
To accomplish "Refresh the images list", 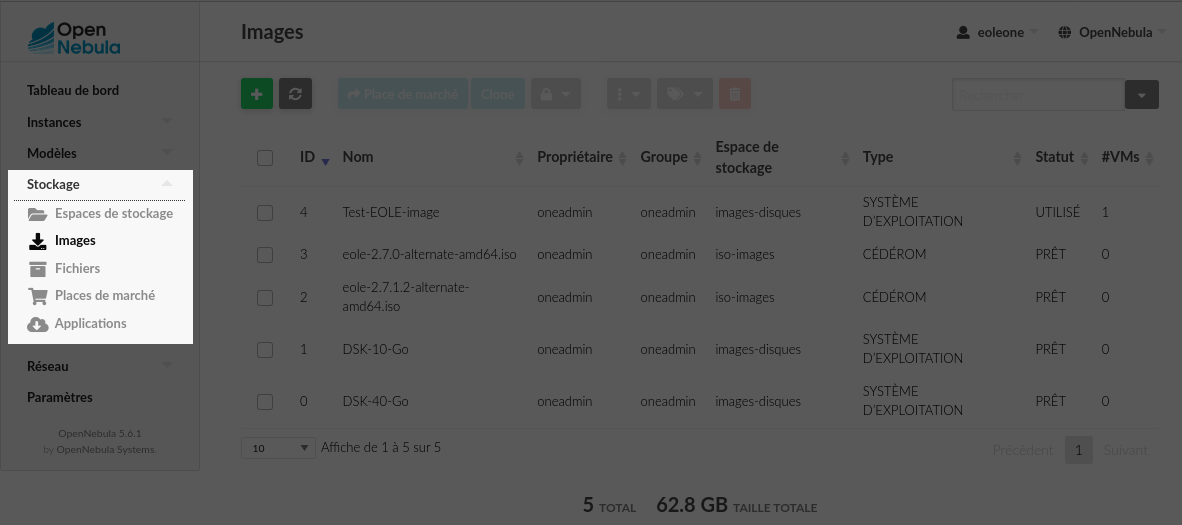I will coord(296,94).
